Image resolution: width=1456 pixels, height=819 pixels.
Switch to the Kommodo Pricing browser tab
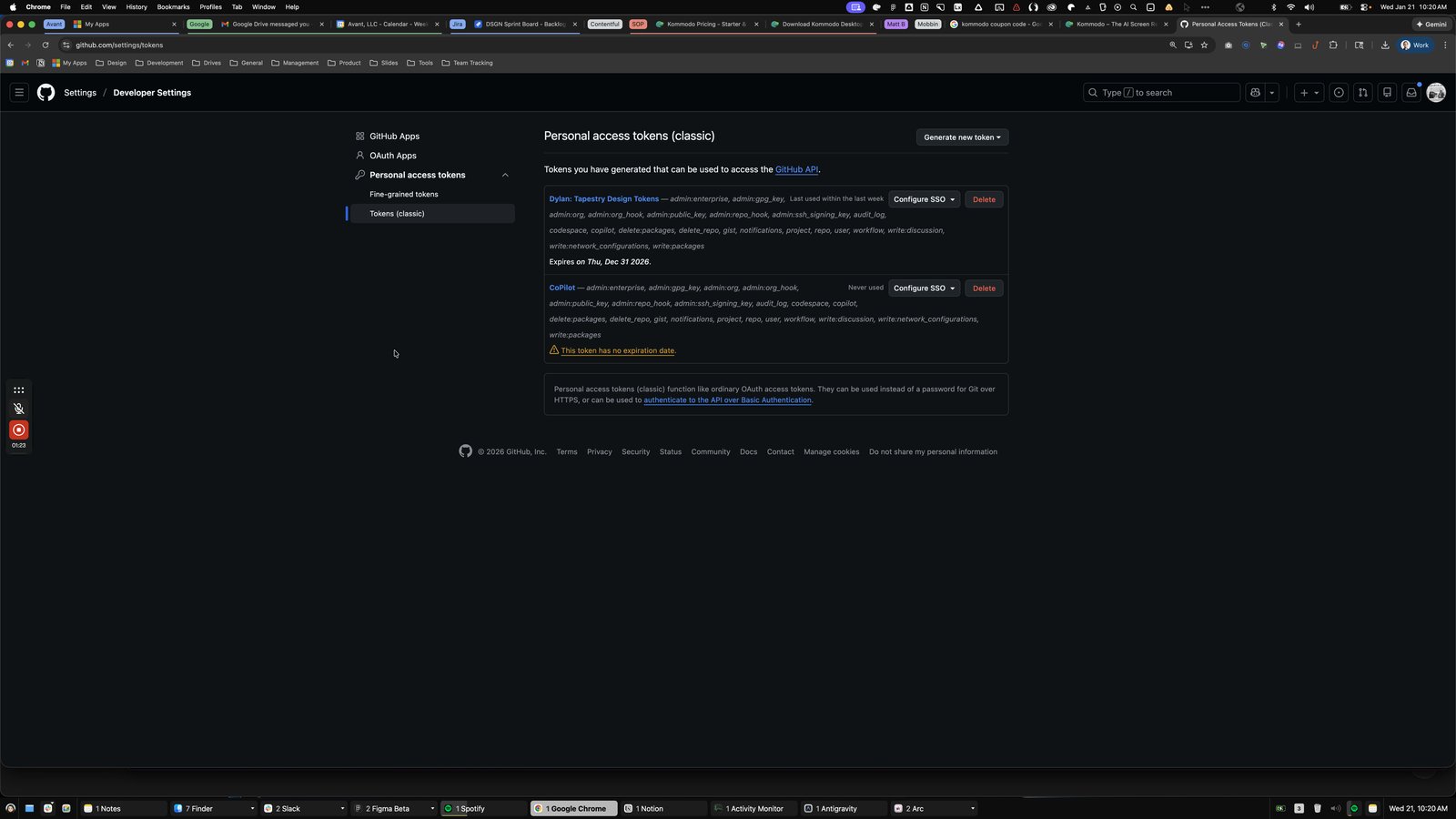coord(706,25)
